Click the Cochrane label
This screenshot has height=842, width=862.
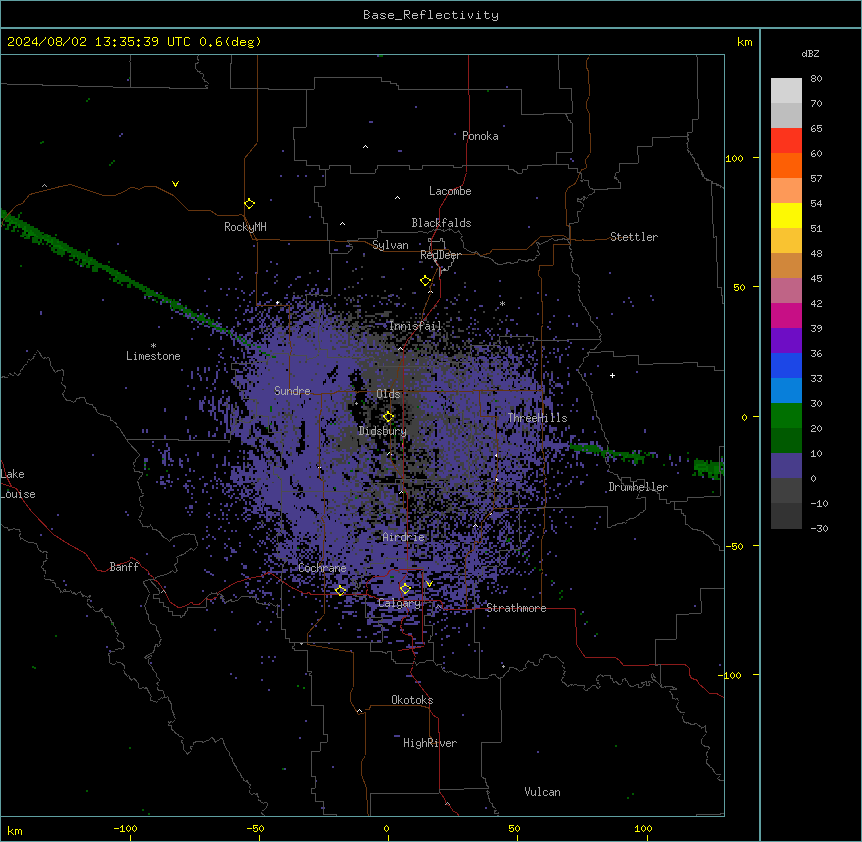322,568
